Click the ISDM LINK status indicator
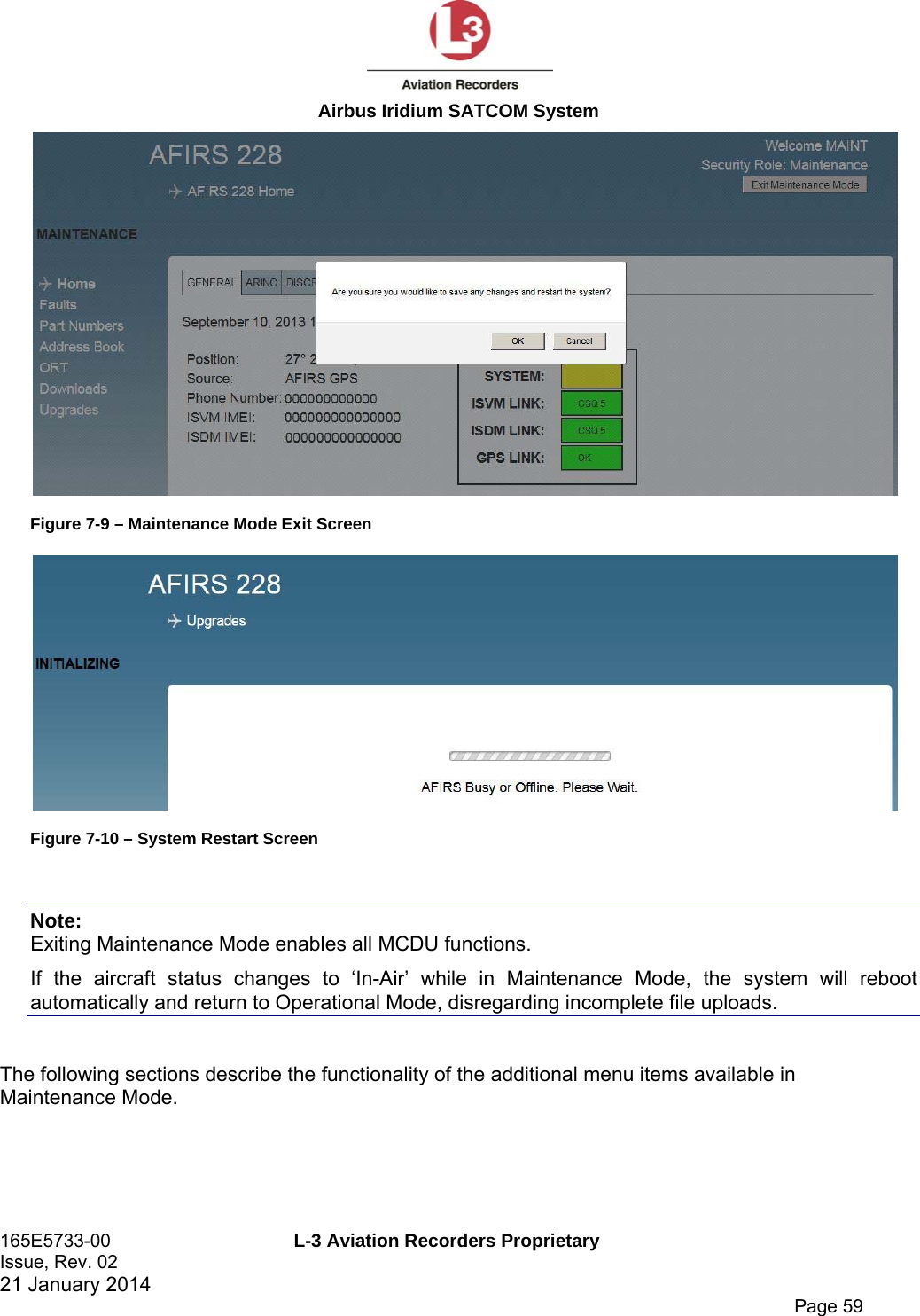 (592, 431)
